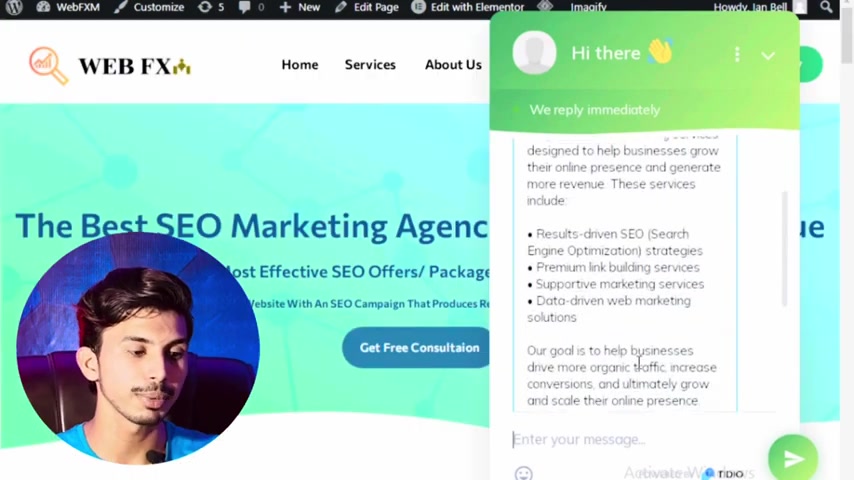Add new content with the New button
The width and height of the screenshot is (854, 480).
point(300,7)
